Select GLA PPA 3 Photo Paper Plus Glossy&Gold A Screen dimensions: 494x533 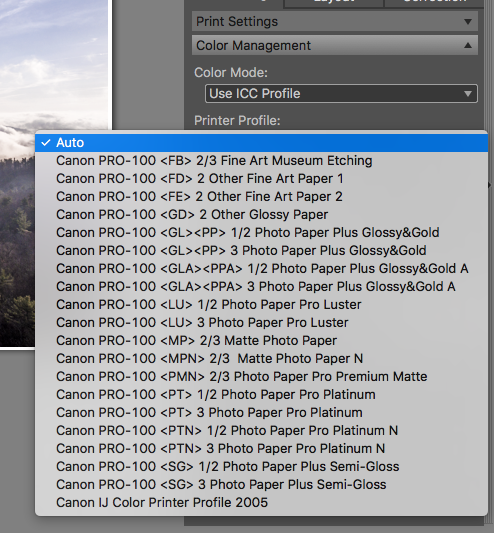pyautogui.click(x=261, y=287)
